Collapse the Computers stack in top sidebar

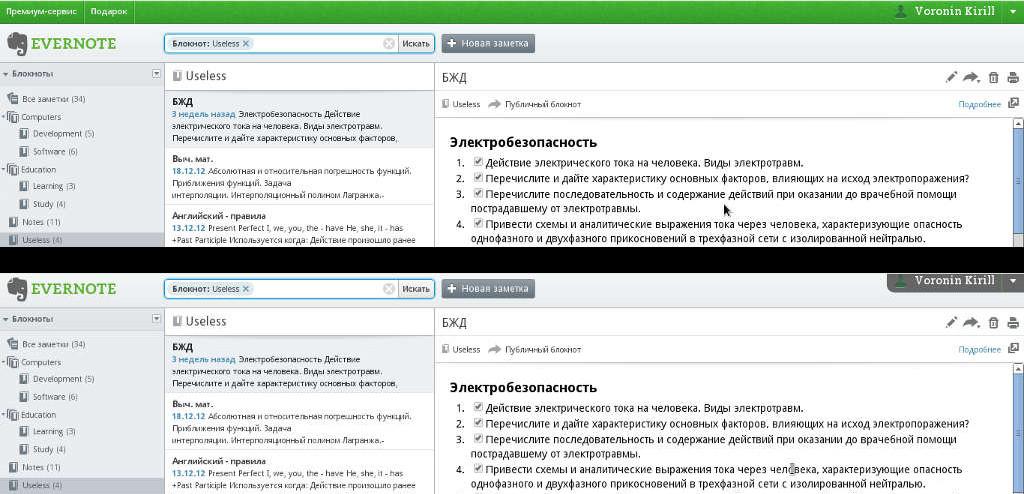coord(5,117)
